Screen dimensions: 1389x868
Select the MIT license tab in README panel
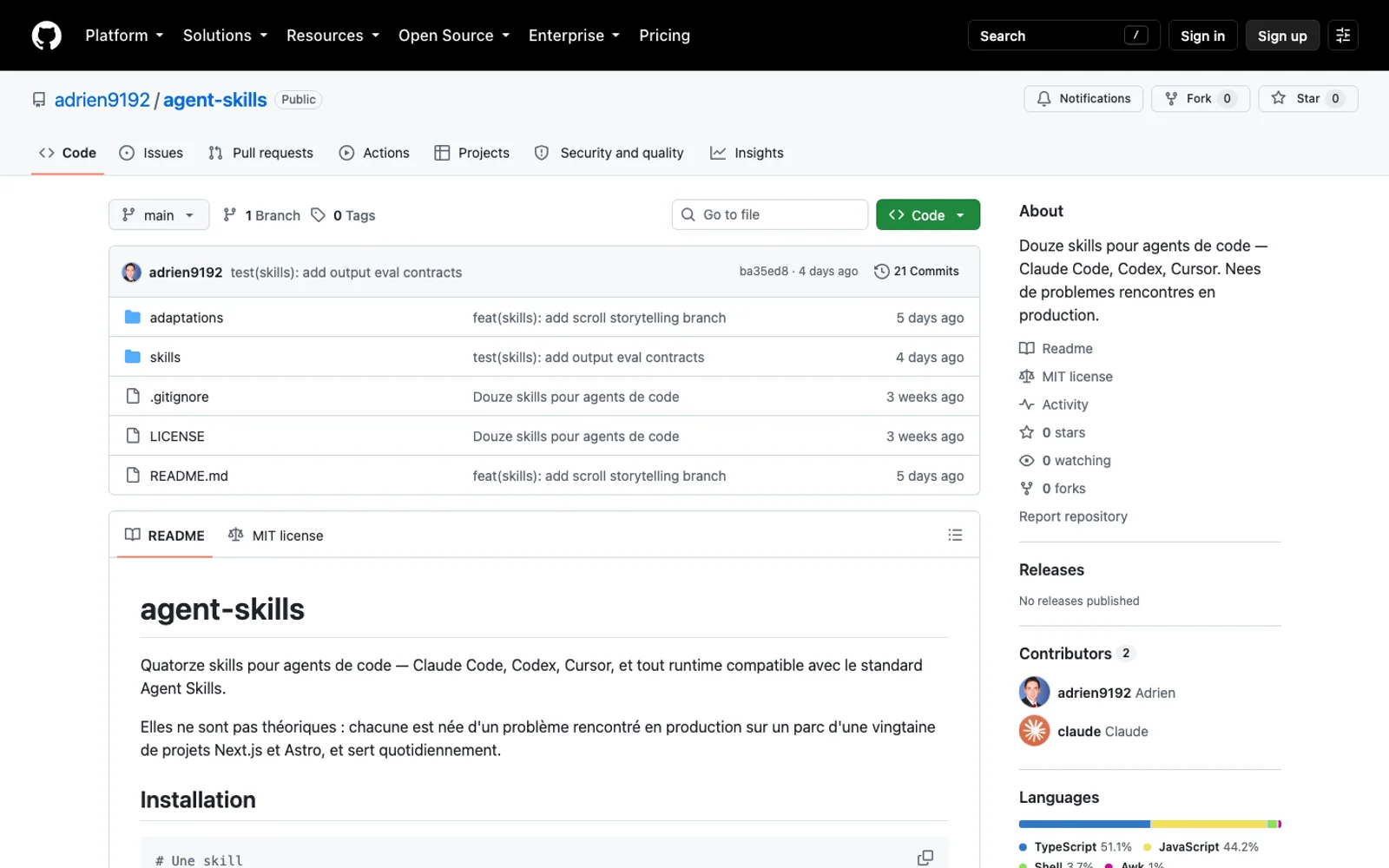pos(275,536)
